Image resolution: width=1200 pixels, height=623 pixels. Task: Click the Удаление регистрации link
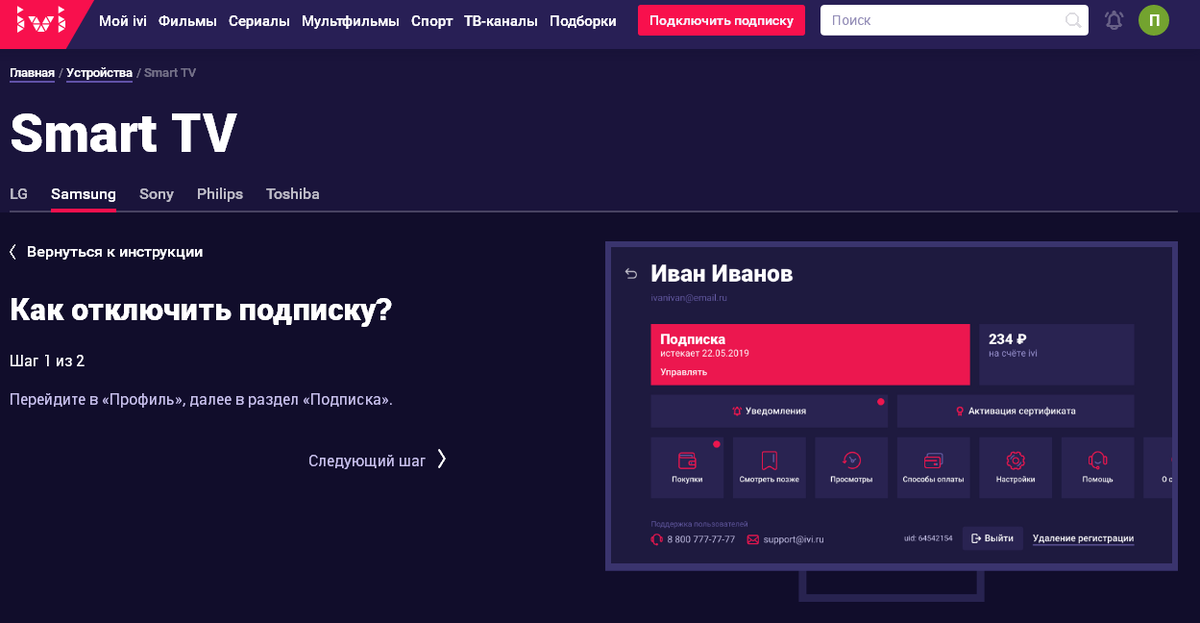1083,538
